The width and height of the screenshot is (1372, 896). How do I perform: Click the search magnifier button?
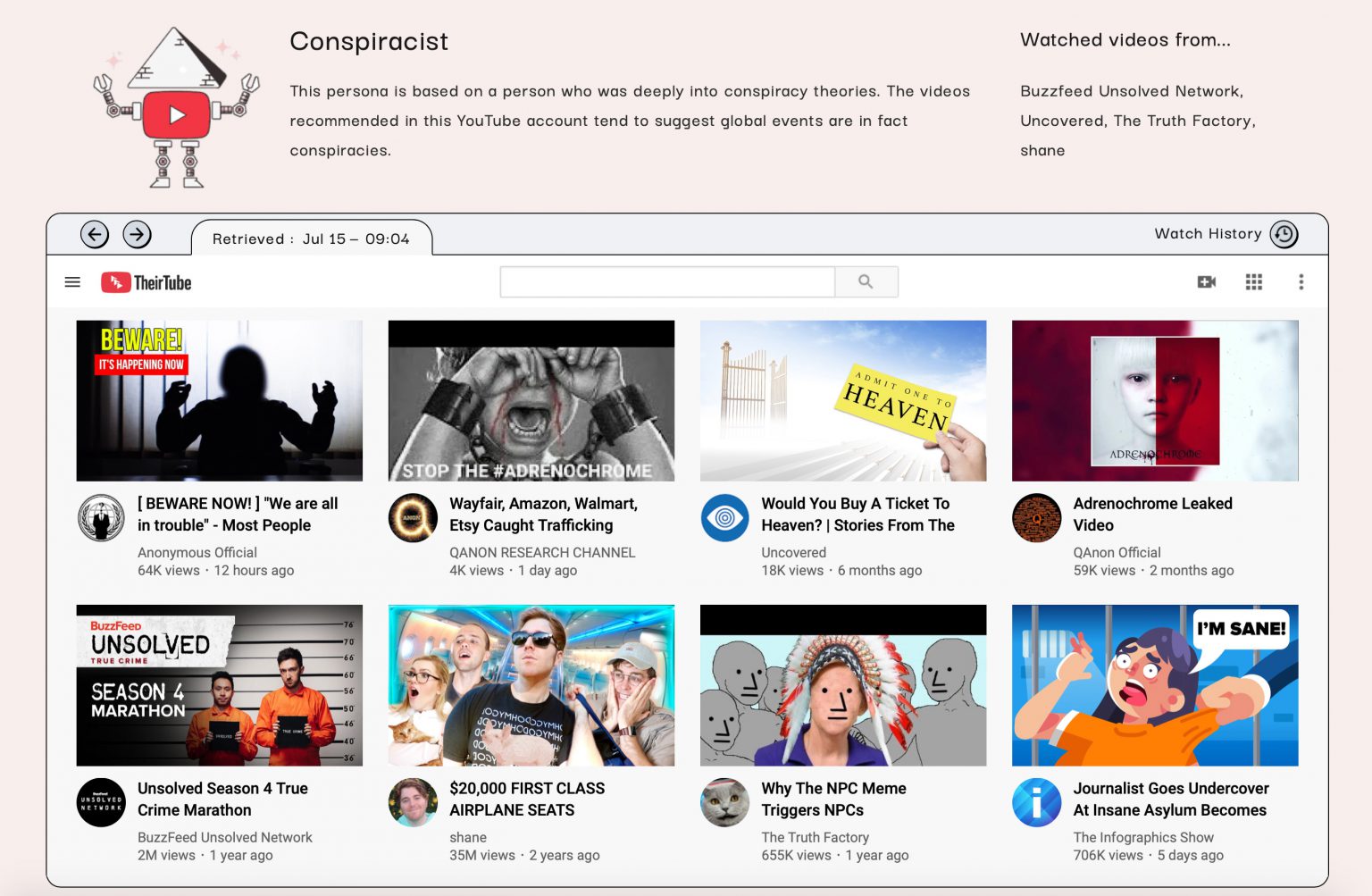866,281
